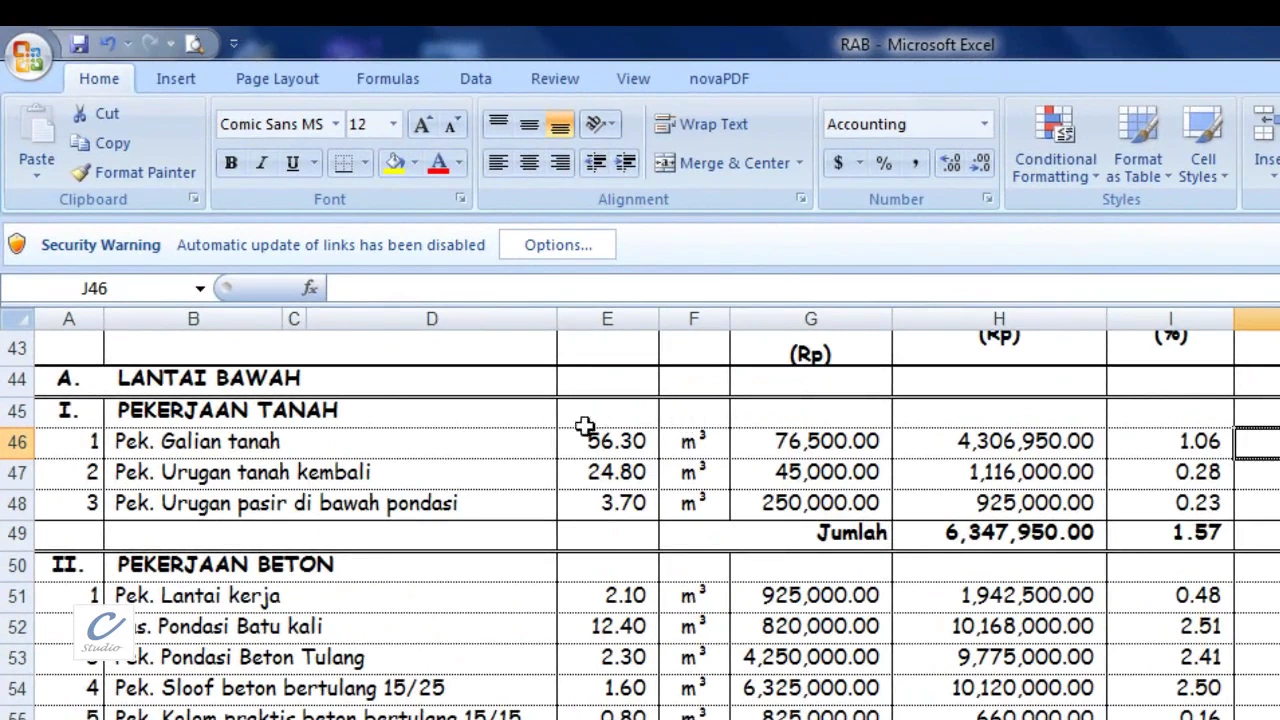Click the Wrap Text button
The image size is (1280, 720).
click(x=701, y=124)
